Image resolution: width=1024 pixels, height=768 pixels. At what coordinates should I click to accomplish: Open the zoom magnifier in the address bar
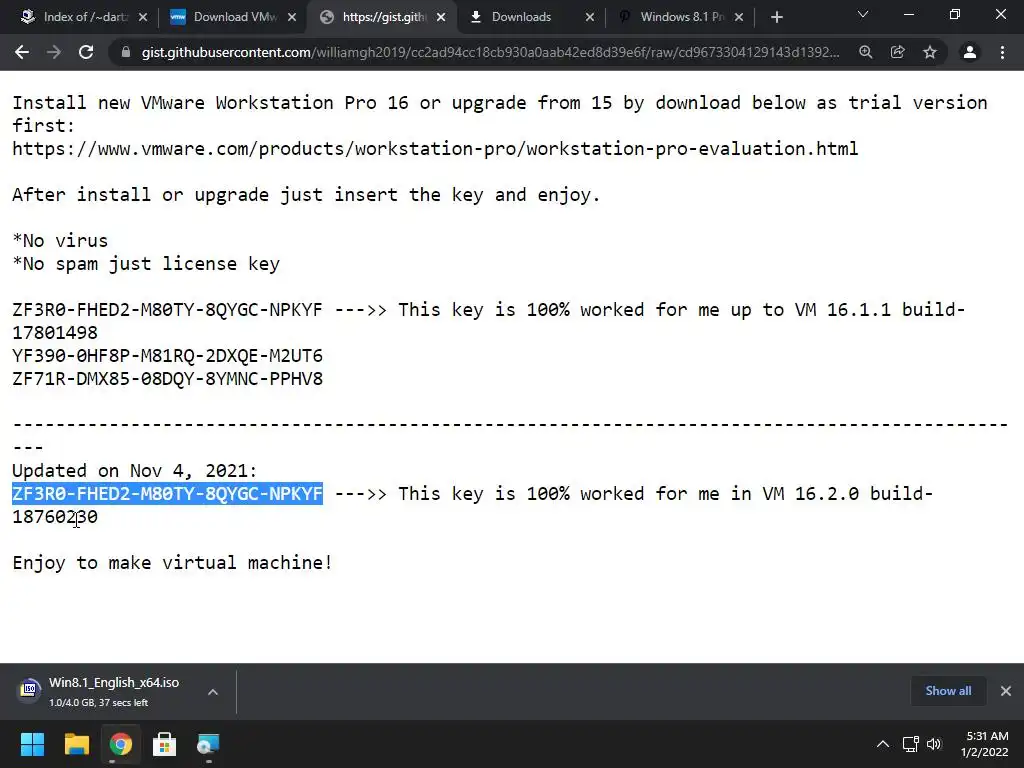tap(865, 52)
